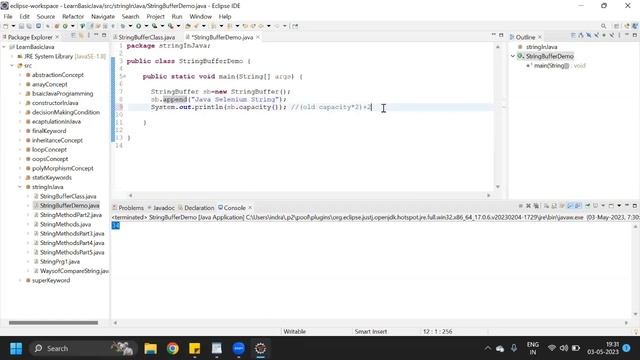Click the editor vertical scrollbar down arrow
This screenshot has width=640, height=360.
498,187
